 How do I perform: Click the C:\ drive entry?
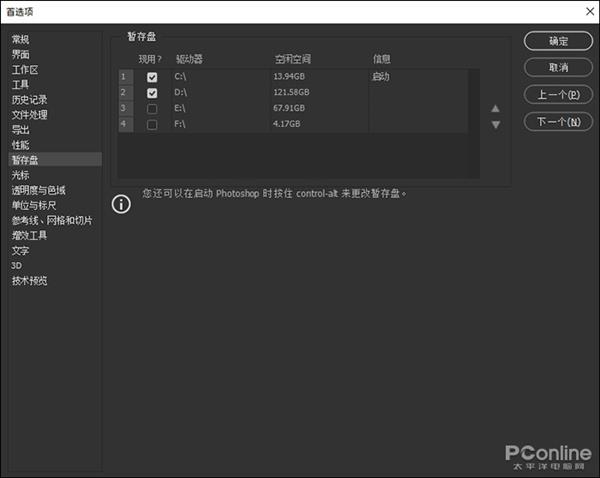tap(180, 77)
